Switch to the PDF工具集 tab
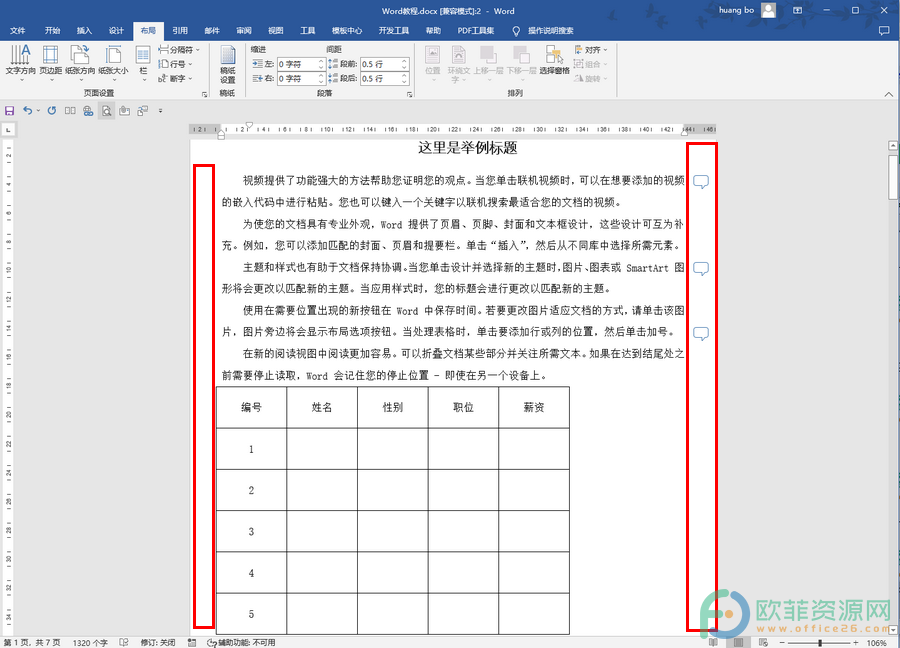 pyautogui.click(x=475, y=30)
